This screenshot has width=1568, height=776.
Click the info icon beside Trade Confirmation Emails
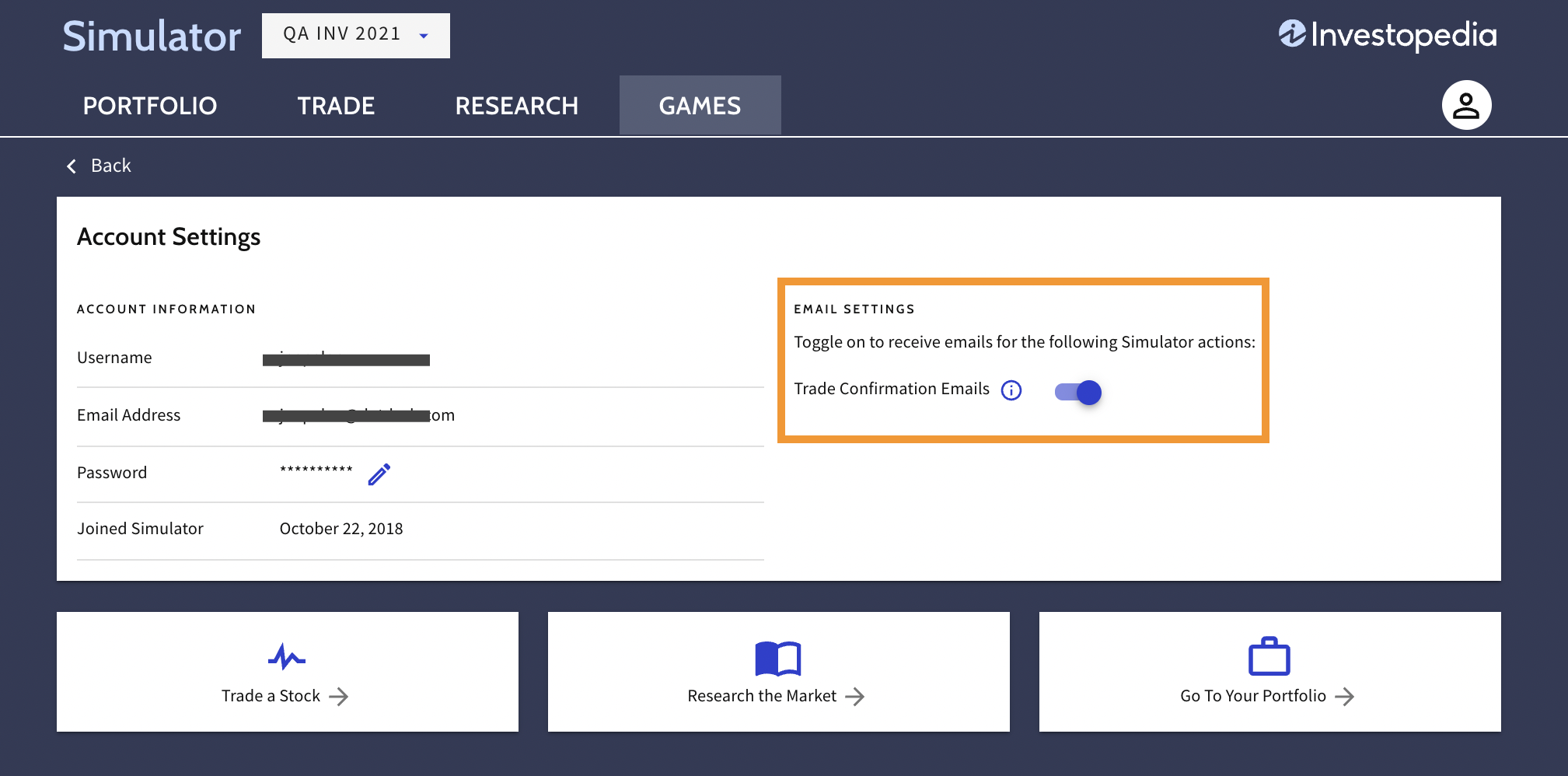(x=1011, y=390)
